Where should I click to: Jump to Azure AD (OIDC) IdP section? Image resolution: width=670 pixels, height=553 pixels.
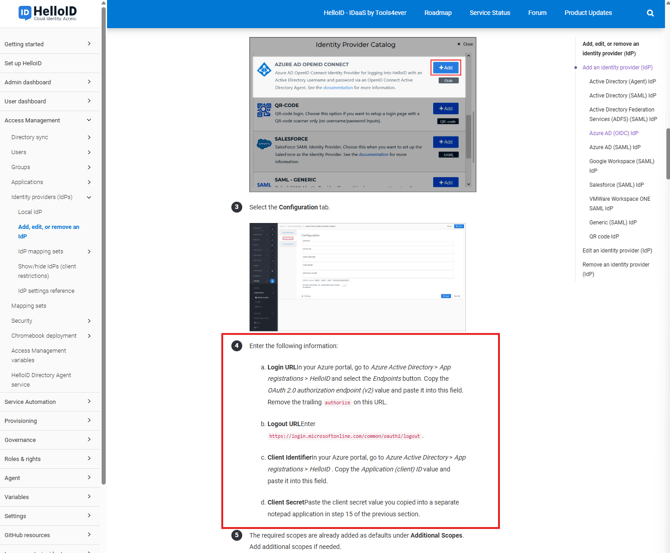[x=613, y=133]
